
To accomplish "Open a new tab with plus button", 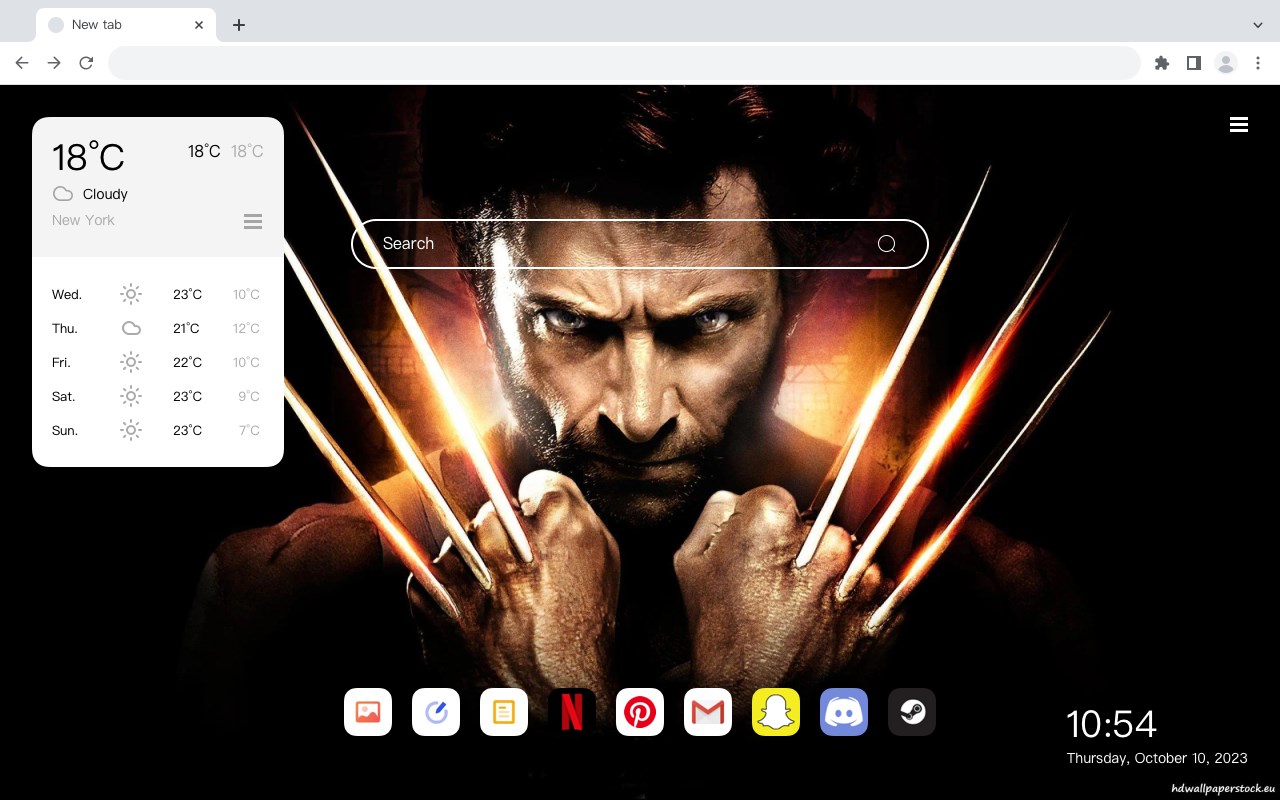I will coord(238,25).
